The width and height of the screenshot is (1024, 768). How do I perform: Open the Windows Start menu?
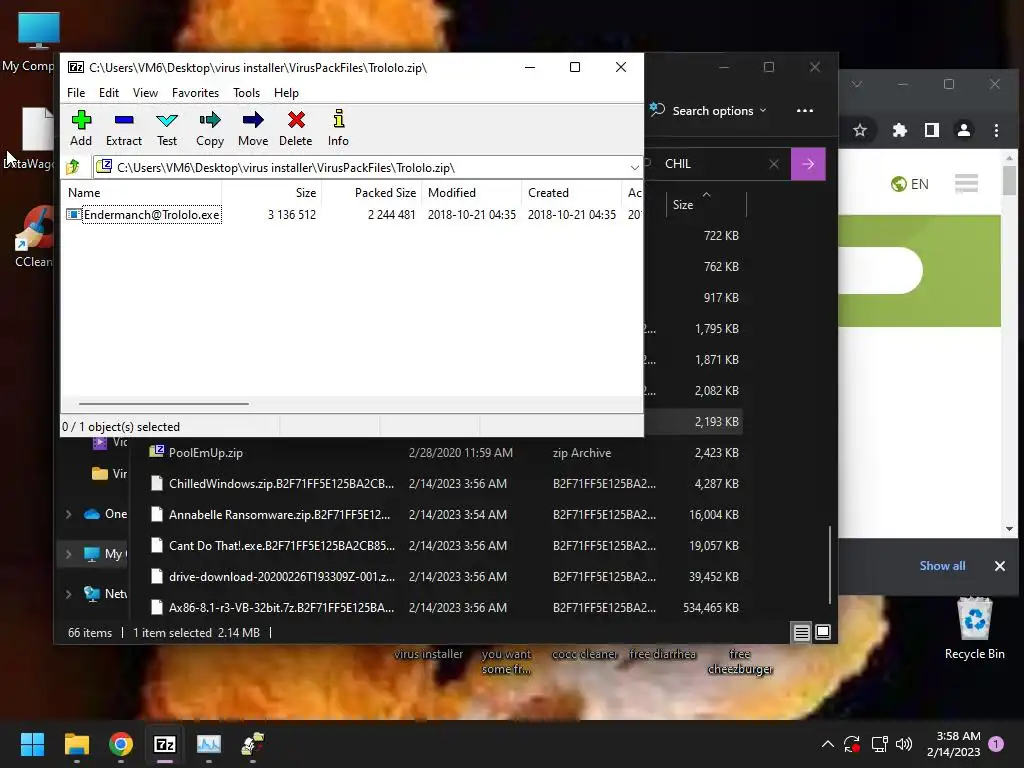[x=32, y=744]
